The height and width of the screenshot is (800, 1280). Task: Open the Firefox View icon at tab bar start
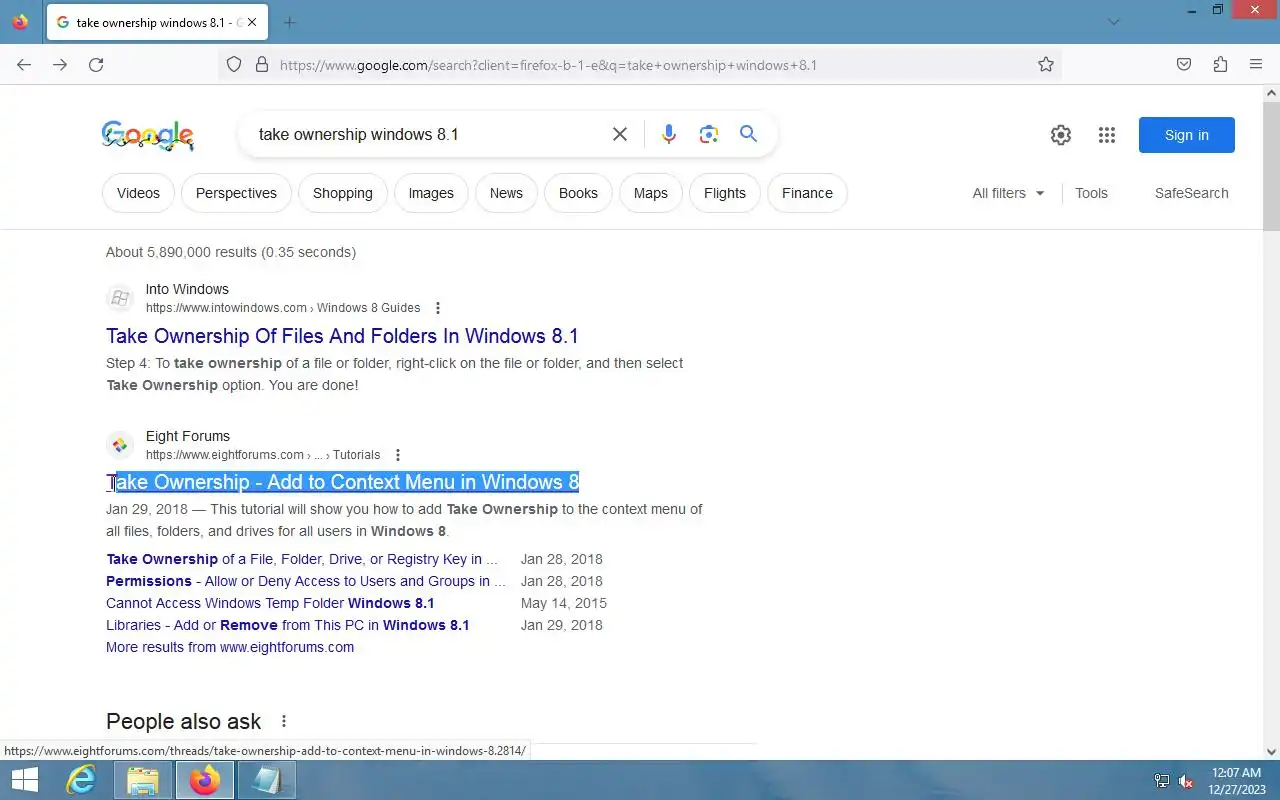click(20, 22)
